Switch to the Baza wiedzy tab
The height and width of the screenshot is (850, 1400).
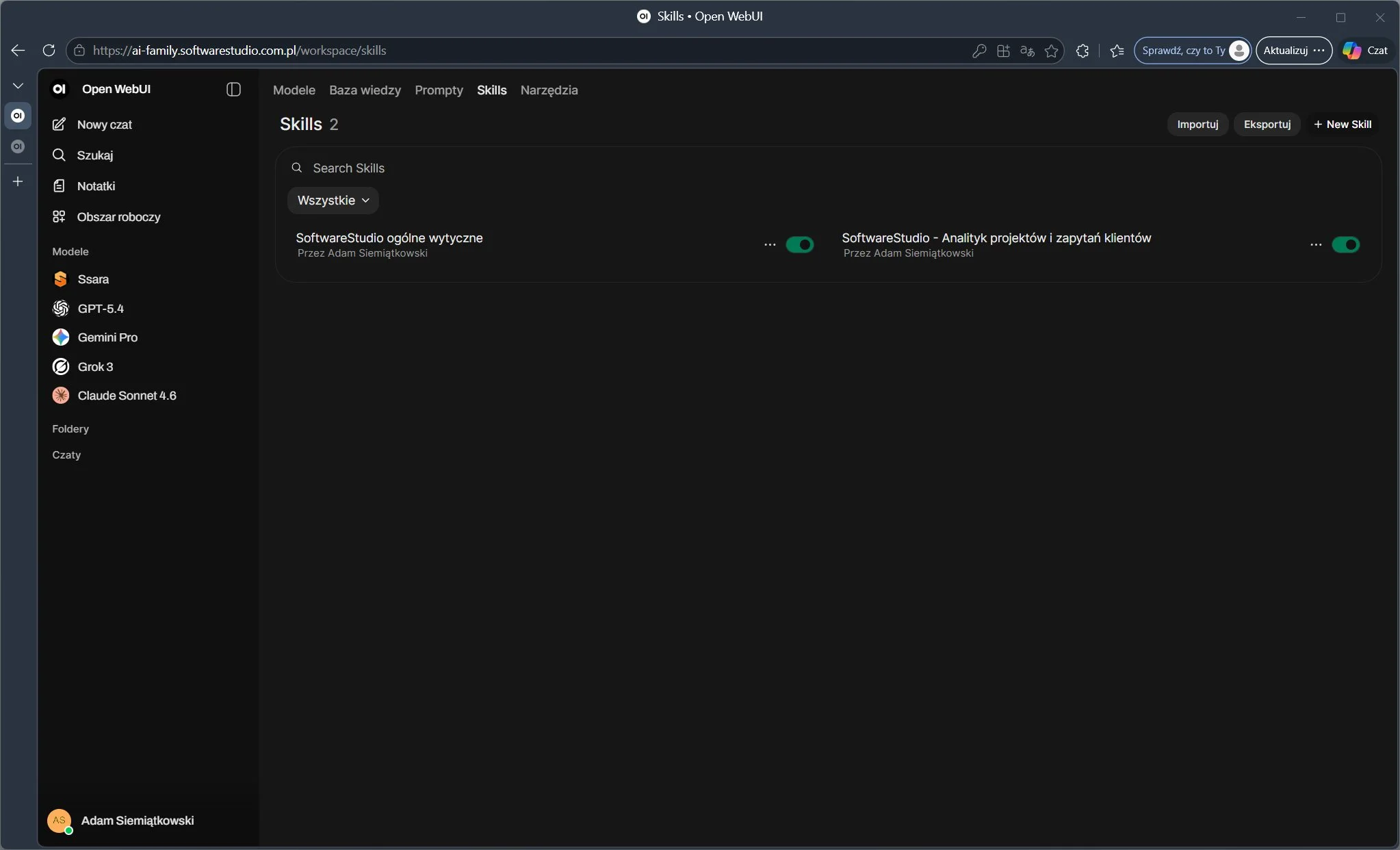point(365,90)
